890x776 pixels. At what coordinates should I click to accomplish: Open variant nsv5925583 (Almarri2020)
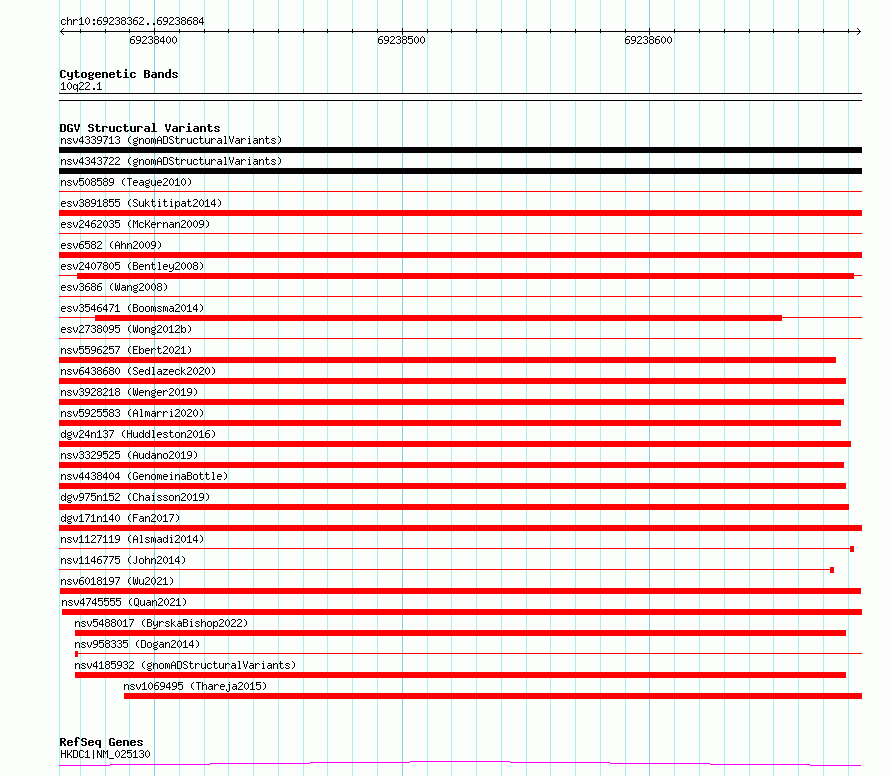[132, 413]
